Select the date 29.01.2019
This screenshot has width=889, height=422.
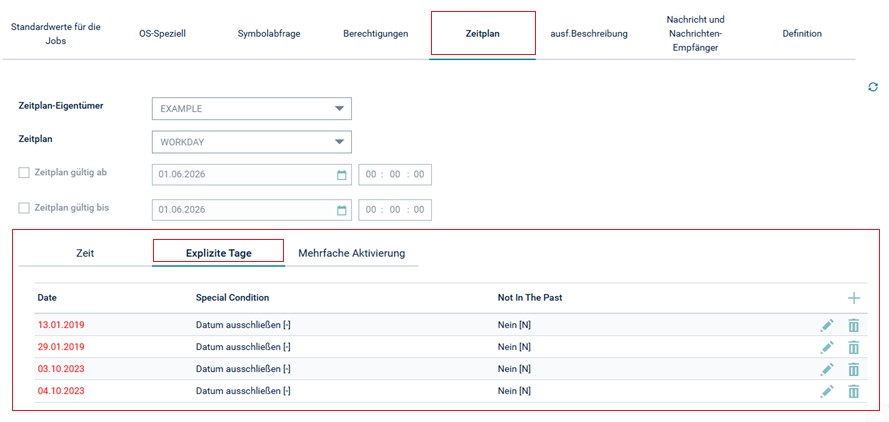coord(61,347)
